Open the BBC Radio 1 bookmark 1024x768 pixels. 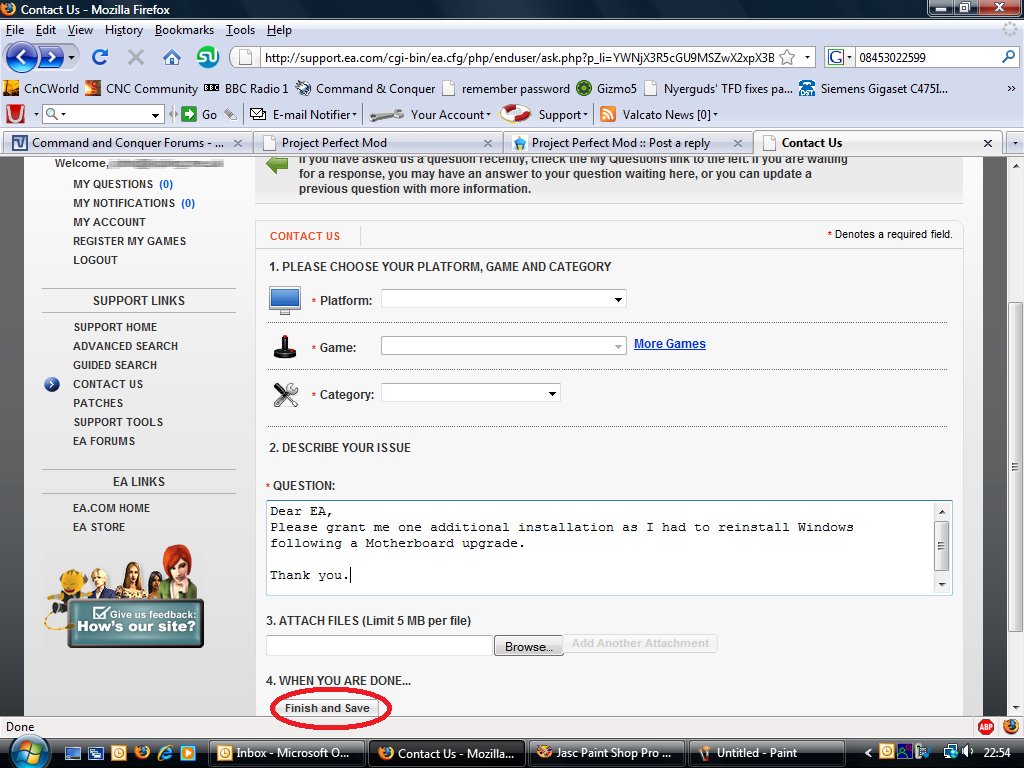tap(246, 88)
